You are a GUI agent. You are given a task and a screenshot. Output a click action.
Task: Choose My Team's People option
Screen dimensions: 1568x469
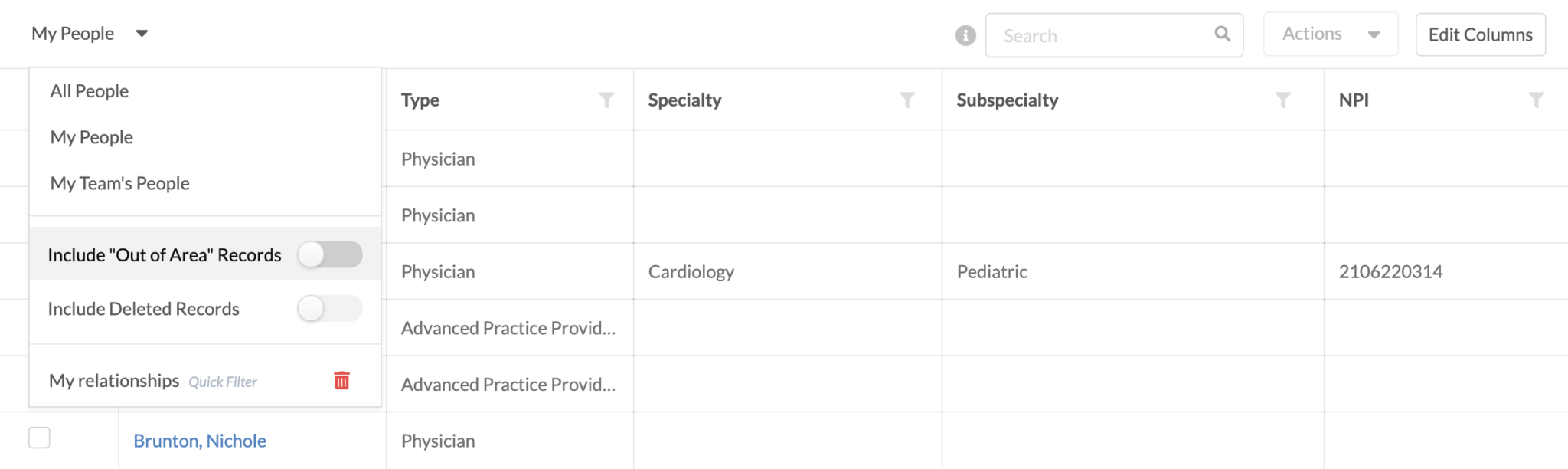pyautogui.click(x=120, y=183)
